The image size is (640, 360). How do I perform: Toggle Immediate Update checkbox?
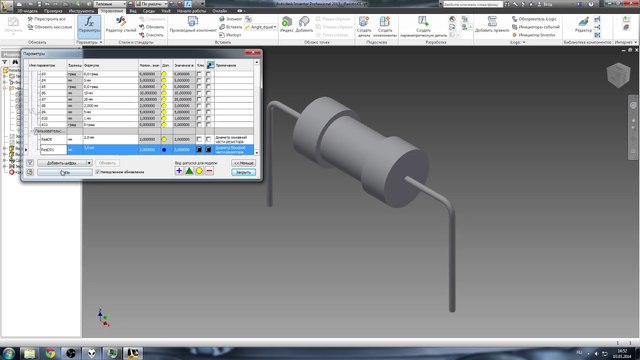[98, 172]
